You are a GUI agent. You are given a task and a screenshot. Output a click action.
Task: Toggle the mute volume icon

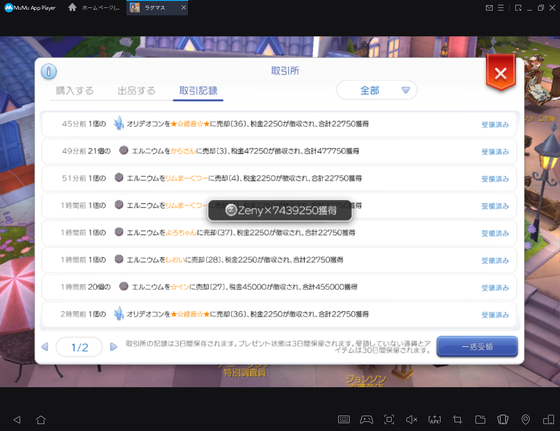[x=411, y=420]
